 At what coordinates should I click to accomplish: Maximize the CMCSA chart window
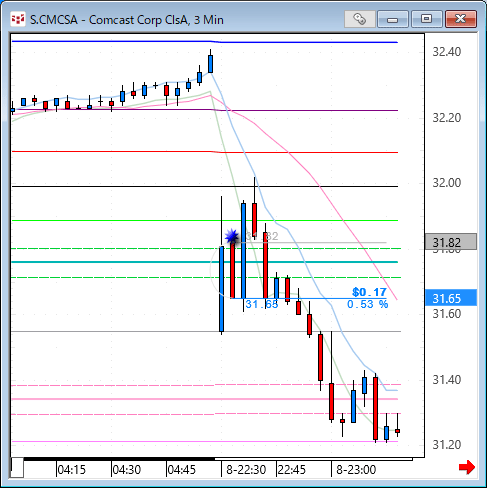point(426,19)
